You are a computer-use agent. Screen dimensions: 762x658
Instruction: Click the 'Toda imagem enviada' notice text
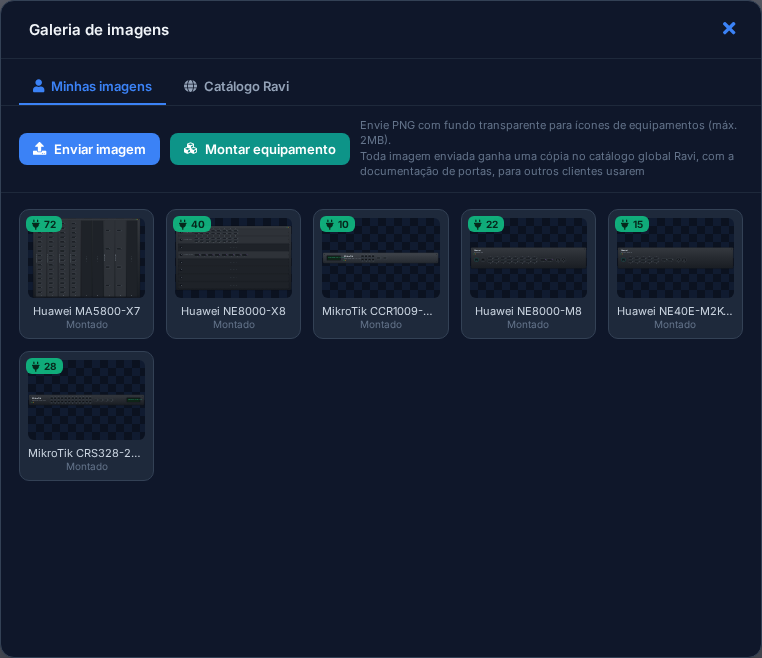(x=547, y=164)
